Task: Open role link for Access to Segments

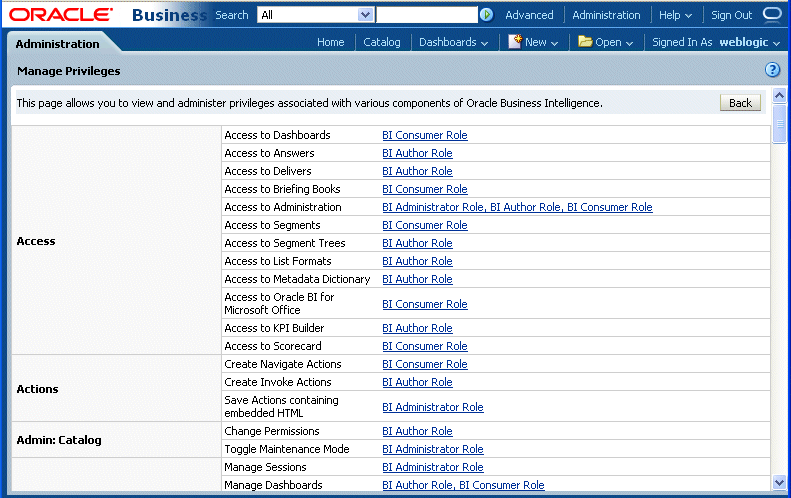Action: tap(425, 225)
